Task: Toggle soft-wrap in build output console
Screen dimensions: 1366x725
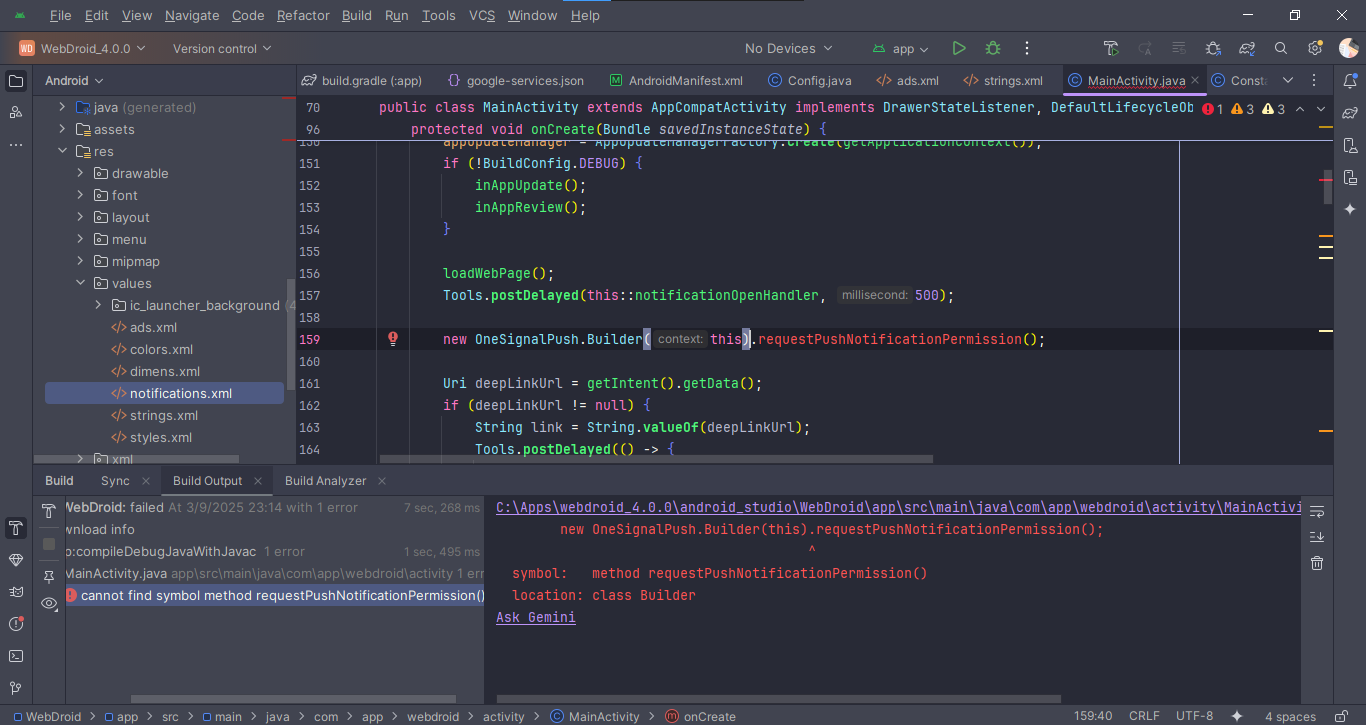Action: (1317, 512)
